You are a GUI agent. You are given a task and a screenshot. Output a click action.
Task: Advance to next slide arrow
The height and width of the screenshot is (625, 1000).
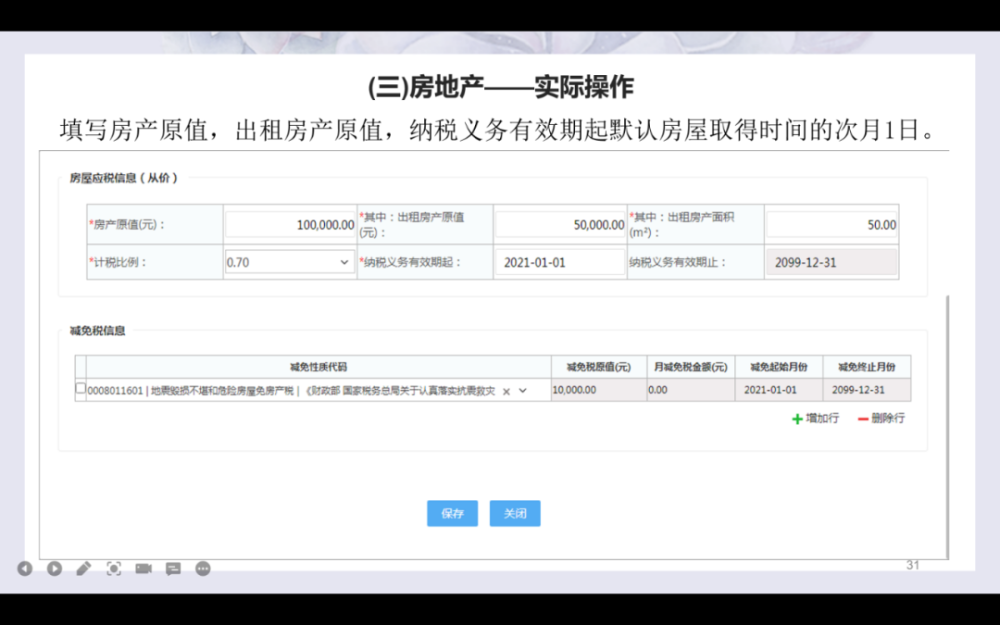click(54, 568)
